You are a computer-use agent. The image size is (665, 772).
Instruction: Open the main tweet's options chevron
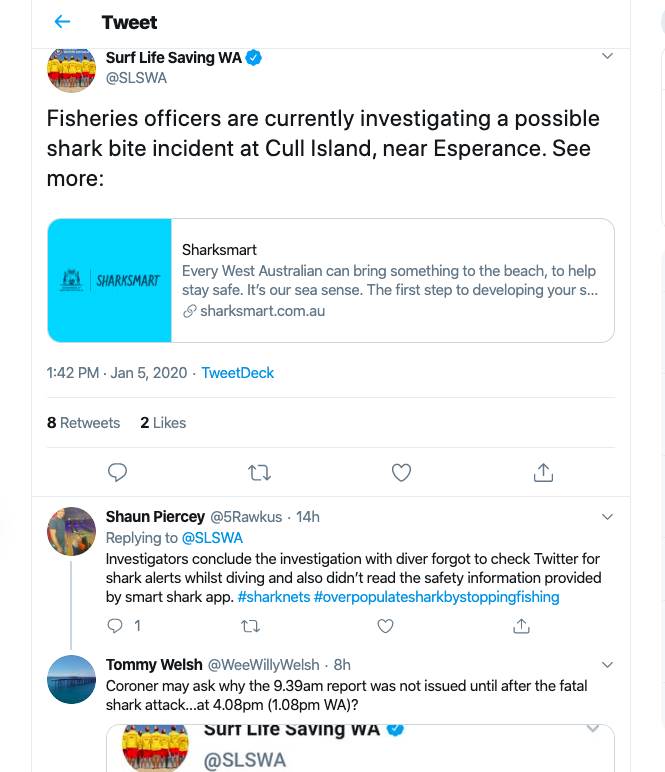(x=607, y=56)
